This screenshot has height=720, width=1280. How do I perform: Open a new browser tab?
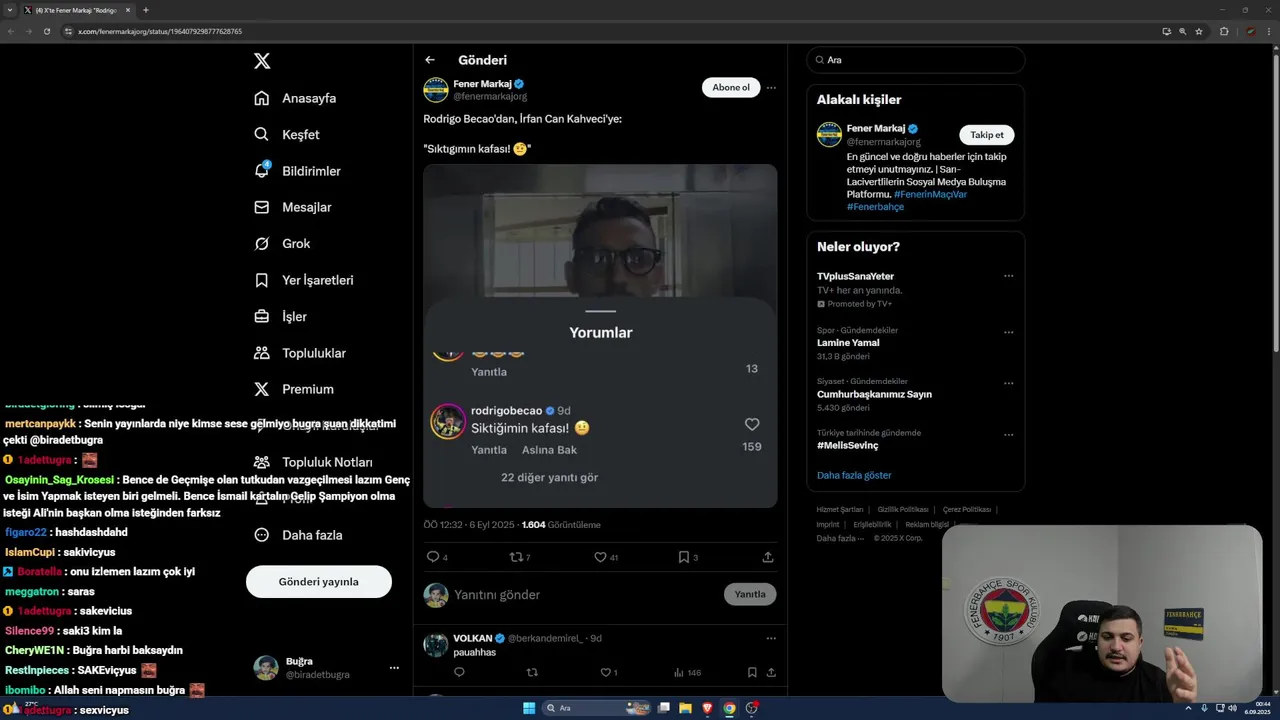coord(146,10)
